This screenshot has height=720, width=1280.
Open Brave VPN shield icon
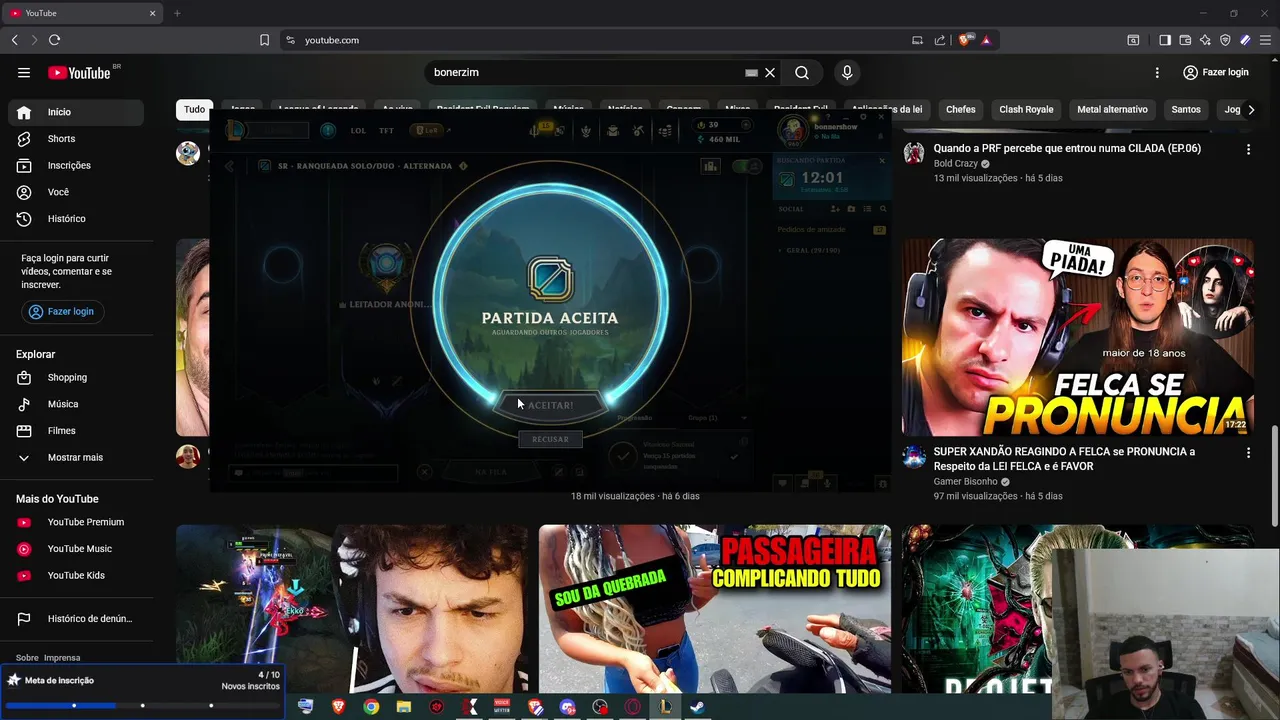(x=1225, y=40)
